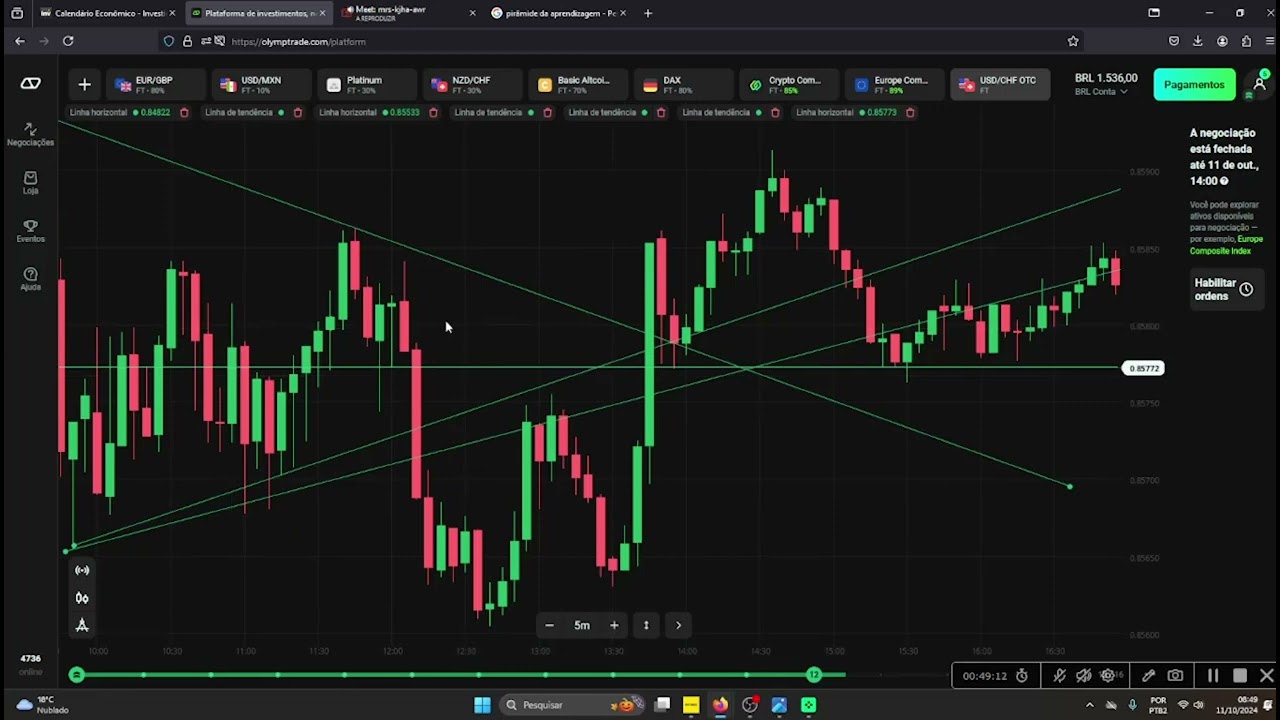Delete the horizontal line at 0.85533
This screenshot has width=1280, height=720.
tap(433, 113)
